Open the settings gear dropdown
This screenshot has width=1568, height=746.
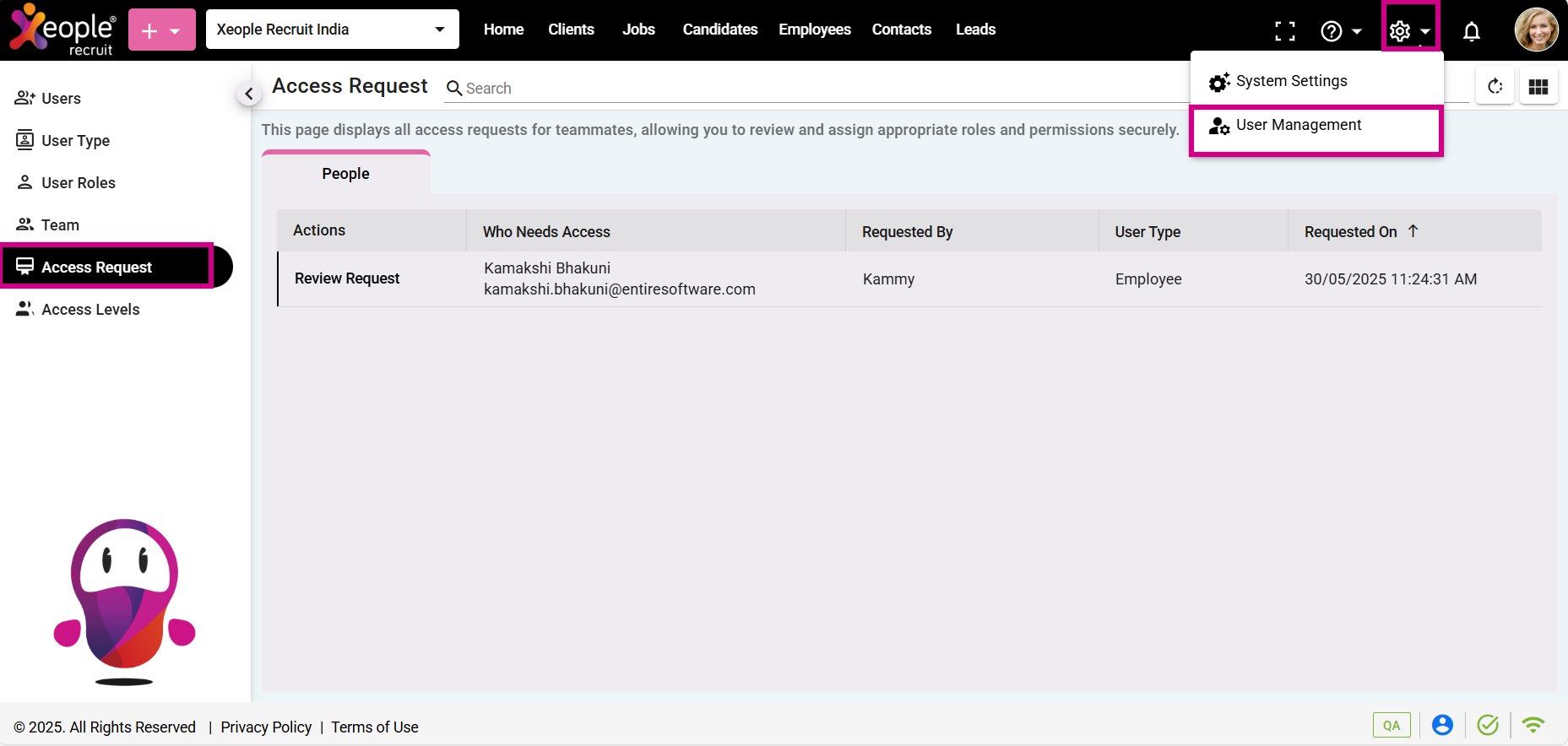click(x=1410, y=31)
